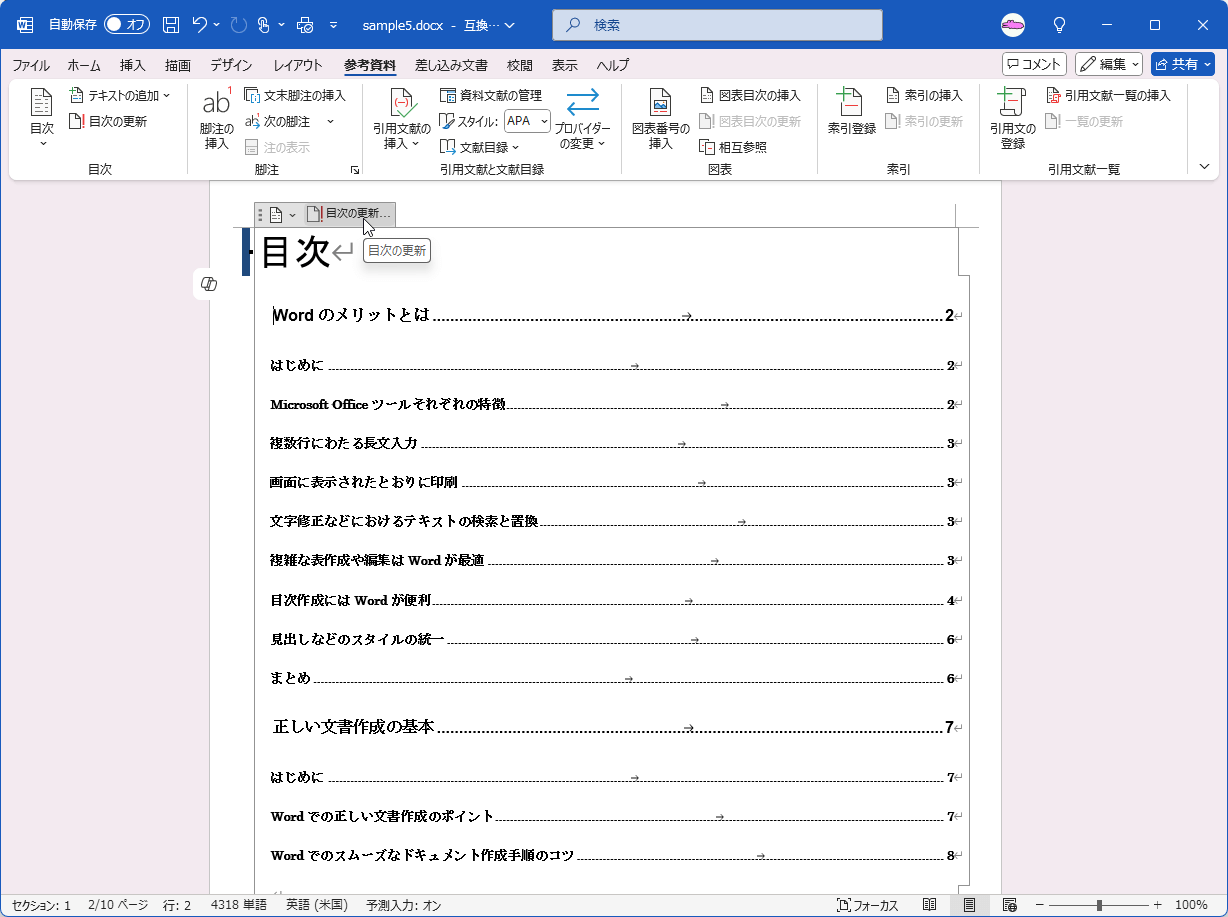Click 引用文献一覧の挿入

click(x=1108, y=95)
